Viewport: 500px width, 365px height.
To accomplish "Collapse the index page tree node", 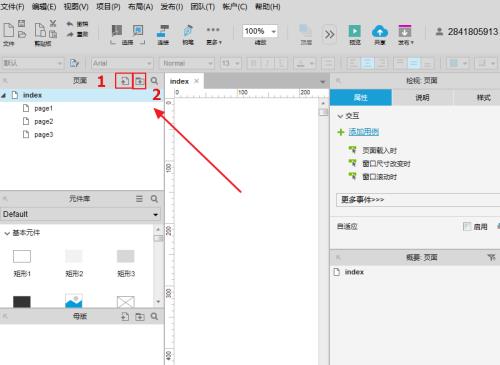I will point(4,95).
